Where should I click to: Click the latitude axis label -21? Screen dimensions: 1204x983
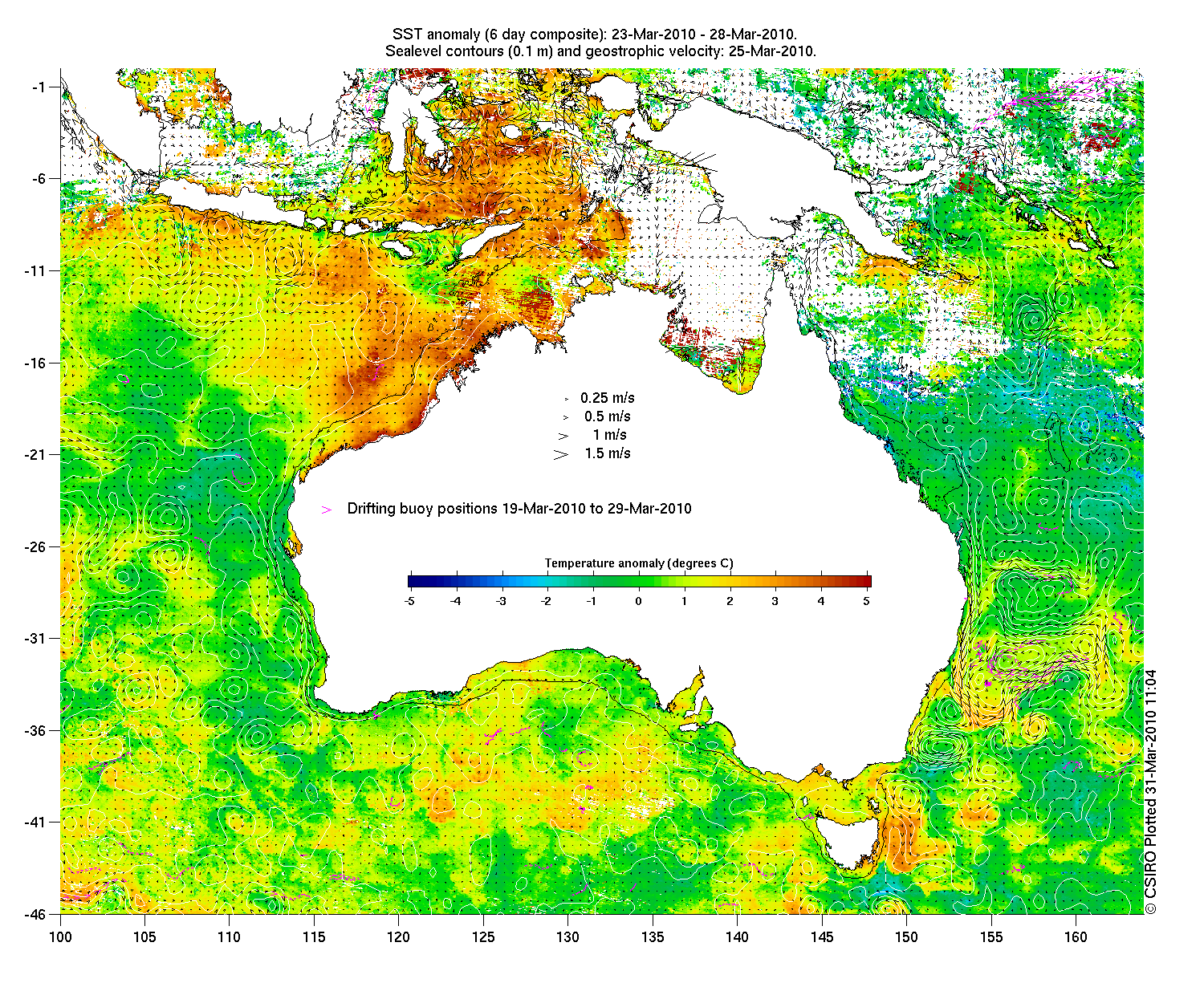(35, 454)
